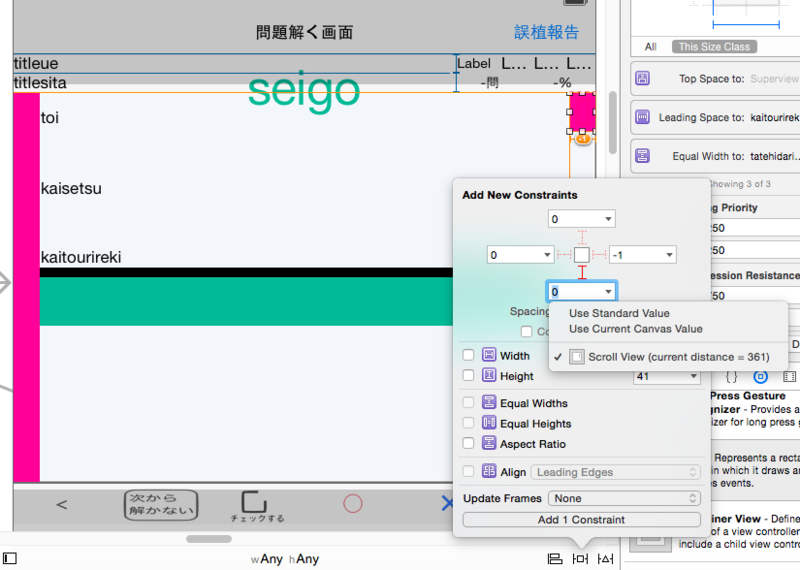Open the left spacing value dropdown
The image size is (800, 570).
pos(547,254)
